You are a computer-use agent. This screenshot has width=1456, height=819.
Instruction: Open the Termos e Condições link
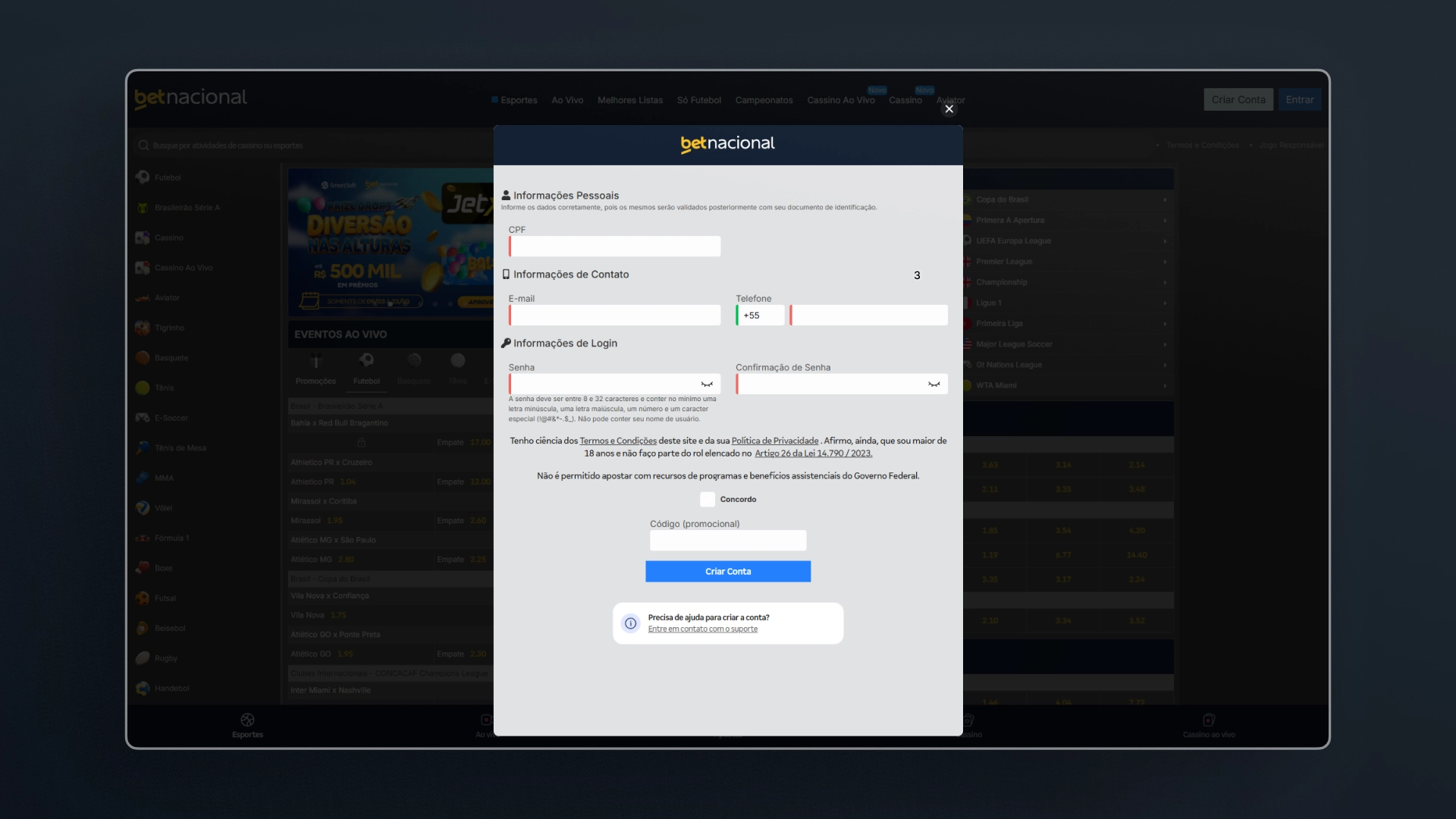click(618, 441)
